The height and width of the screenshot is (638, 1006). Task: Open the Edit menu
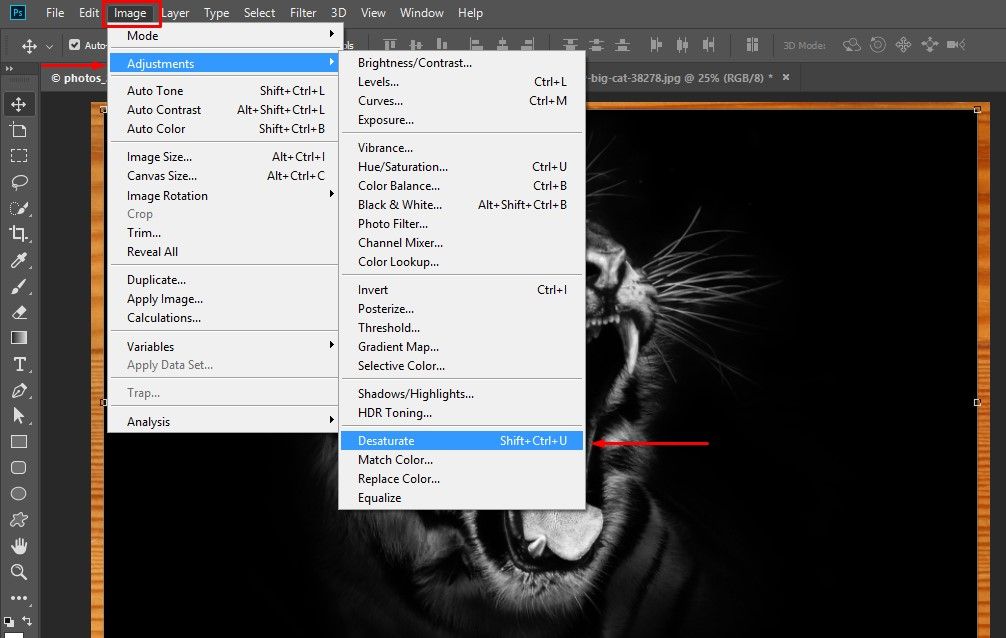tap(89, 12)
